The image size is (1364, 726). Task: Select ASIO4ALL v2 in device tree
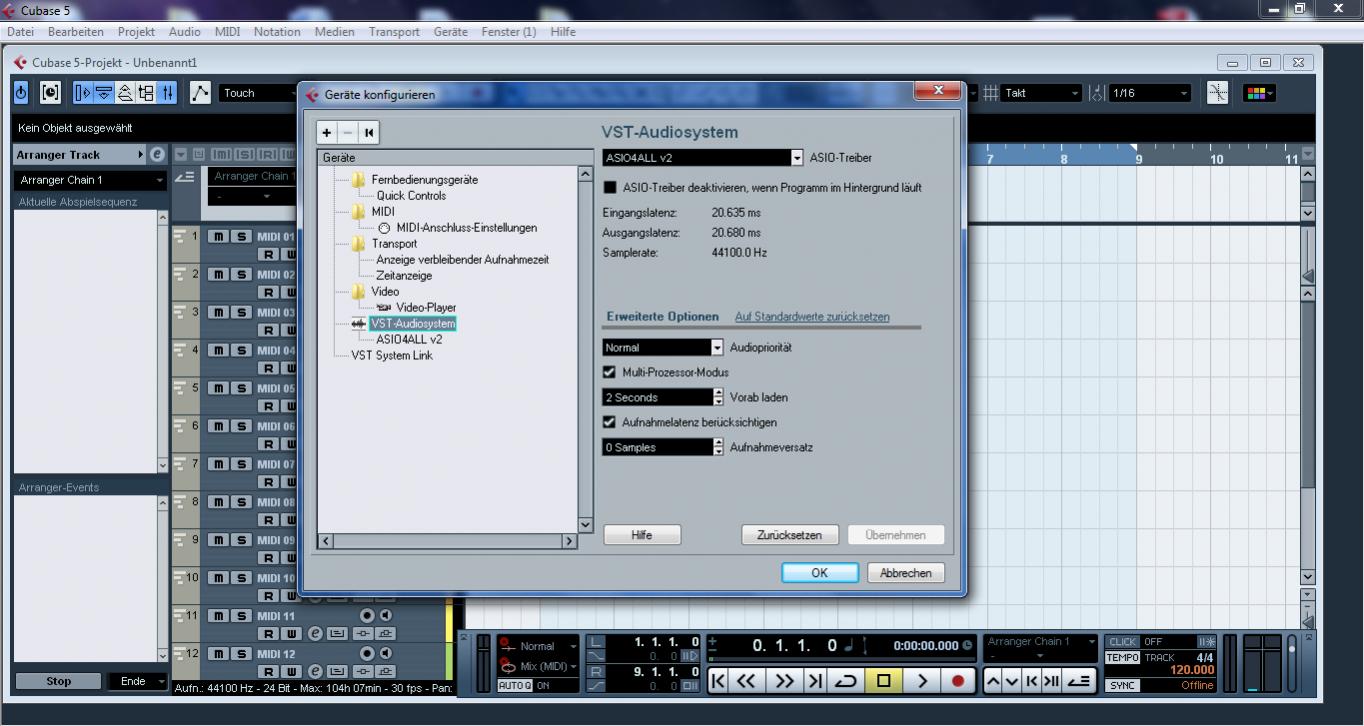click(x=409, y=339)
